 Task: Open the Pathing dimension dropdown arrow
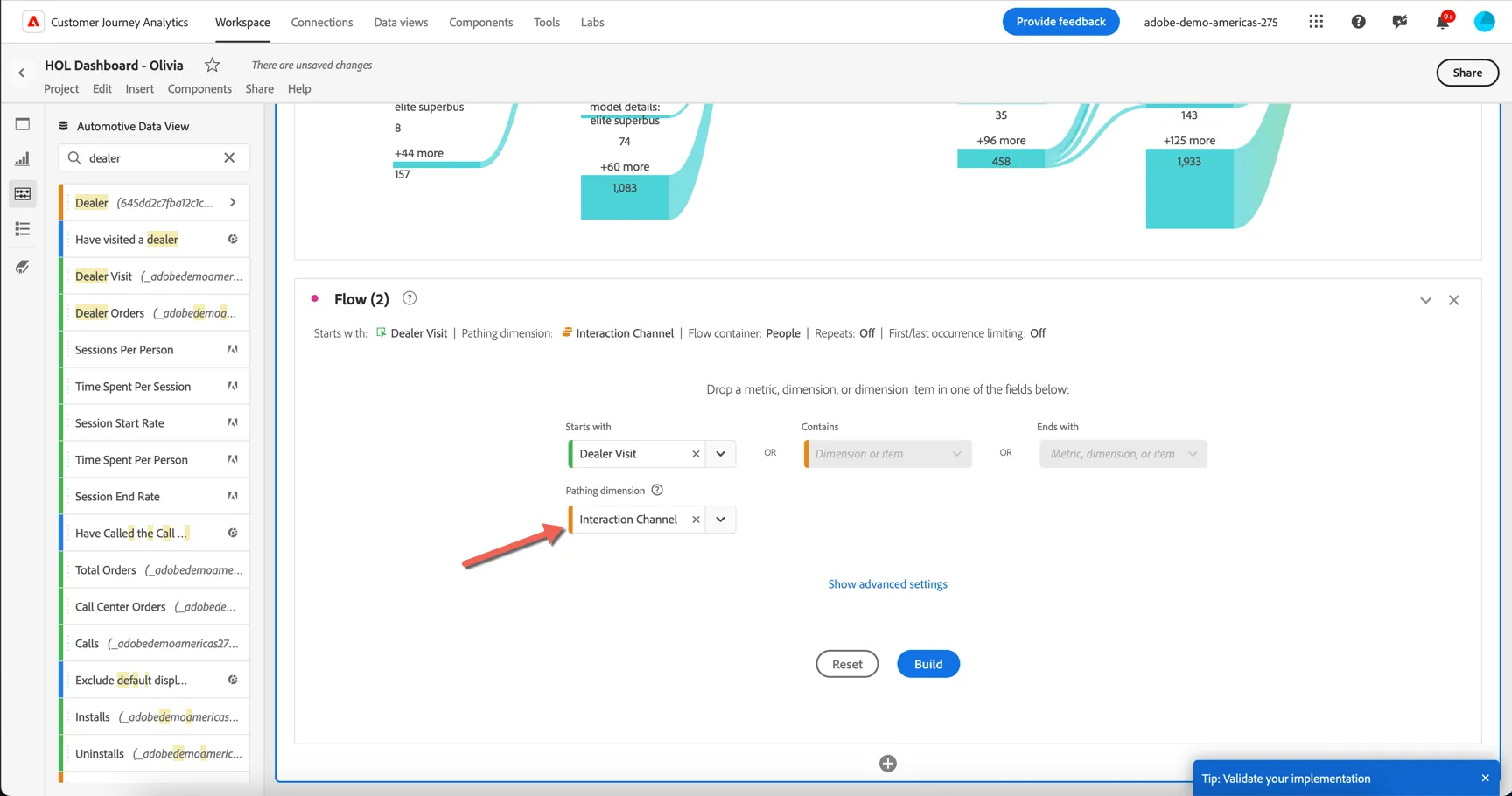point(720,520)
